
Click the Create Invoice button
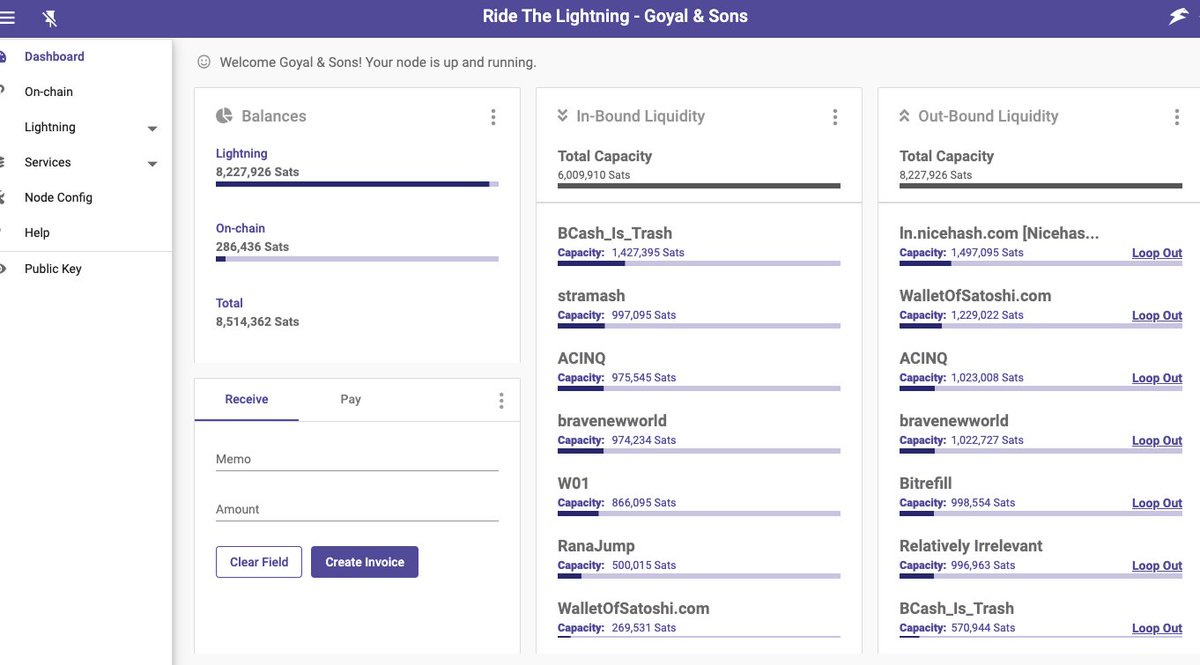365,562
